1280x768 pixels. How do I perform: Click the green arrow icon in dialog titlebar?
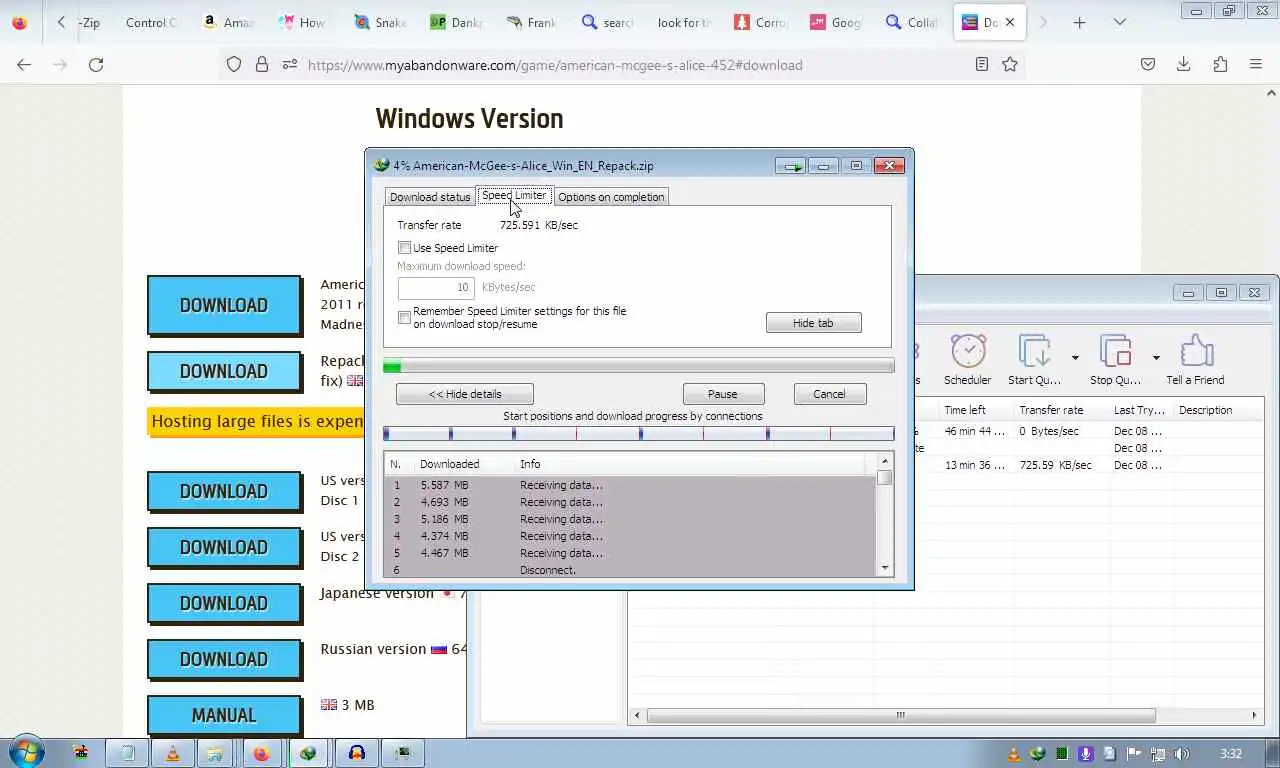(x=792, y=166)
